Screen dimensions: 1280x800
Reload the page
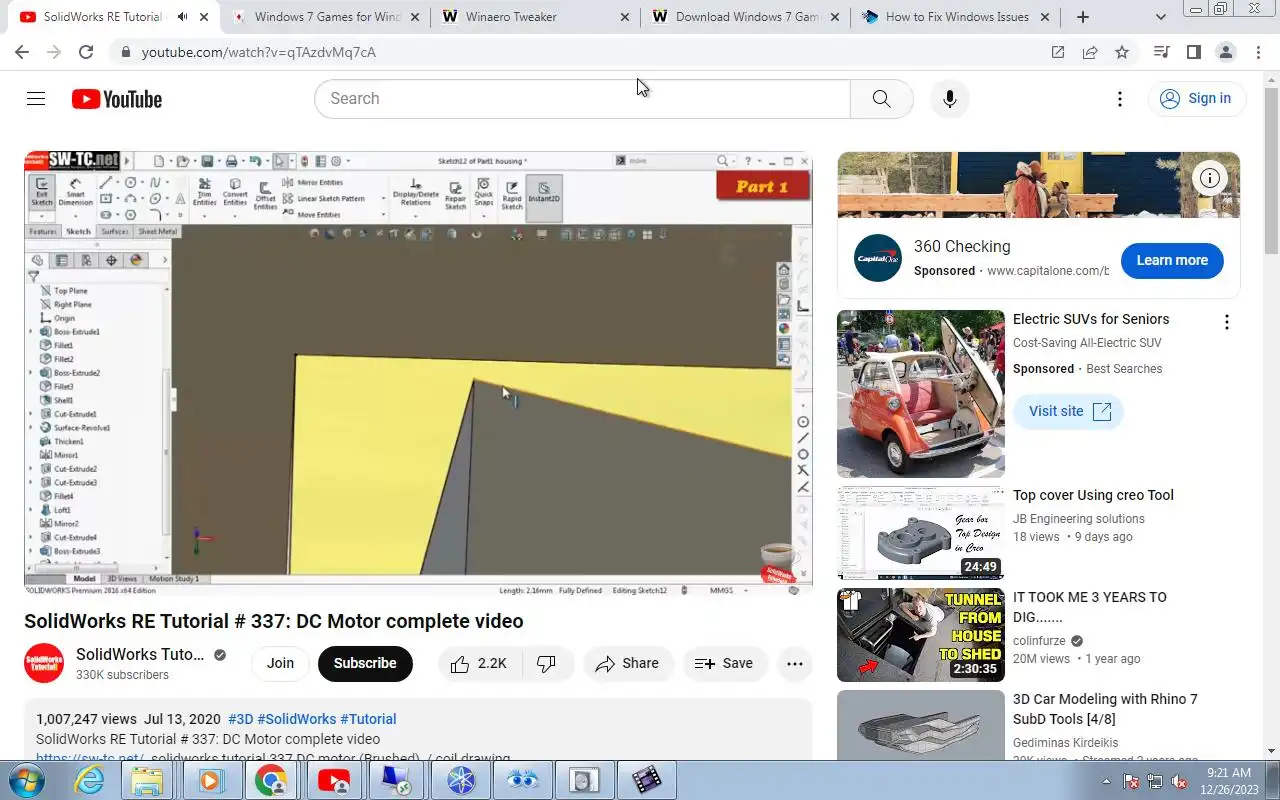(x=86, y=52)
